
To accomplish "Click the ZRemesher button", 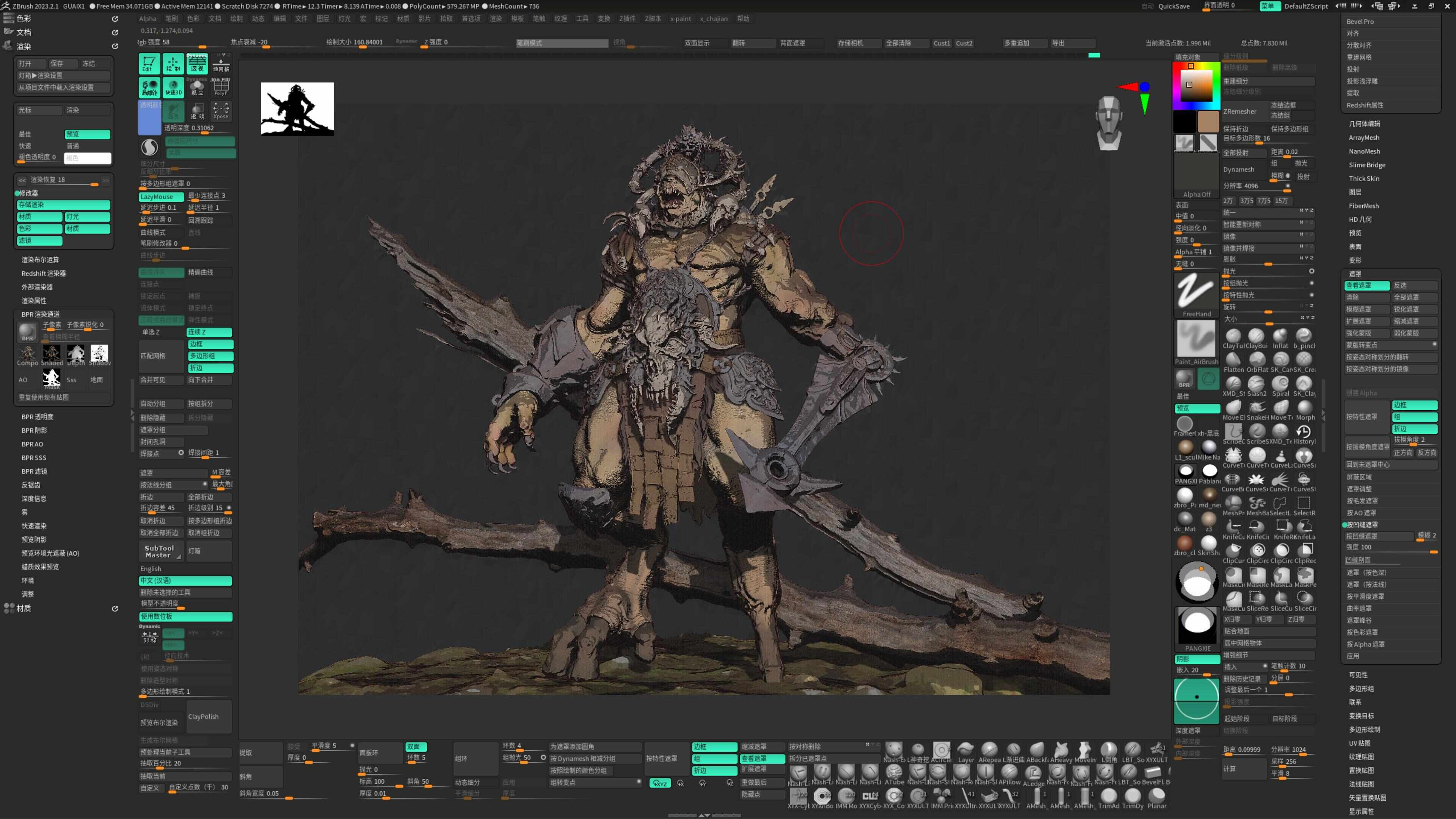I will [x=1244, y=111].
